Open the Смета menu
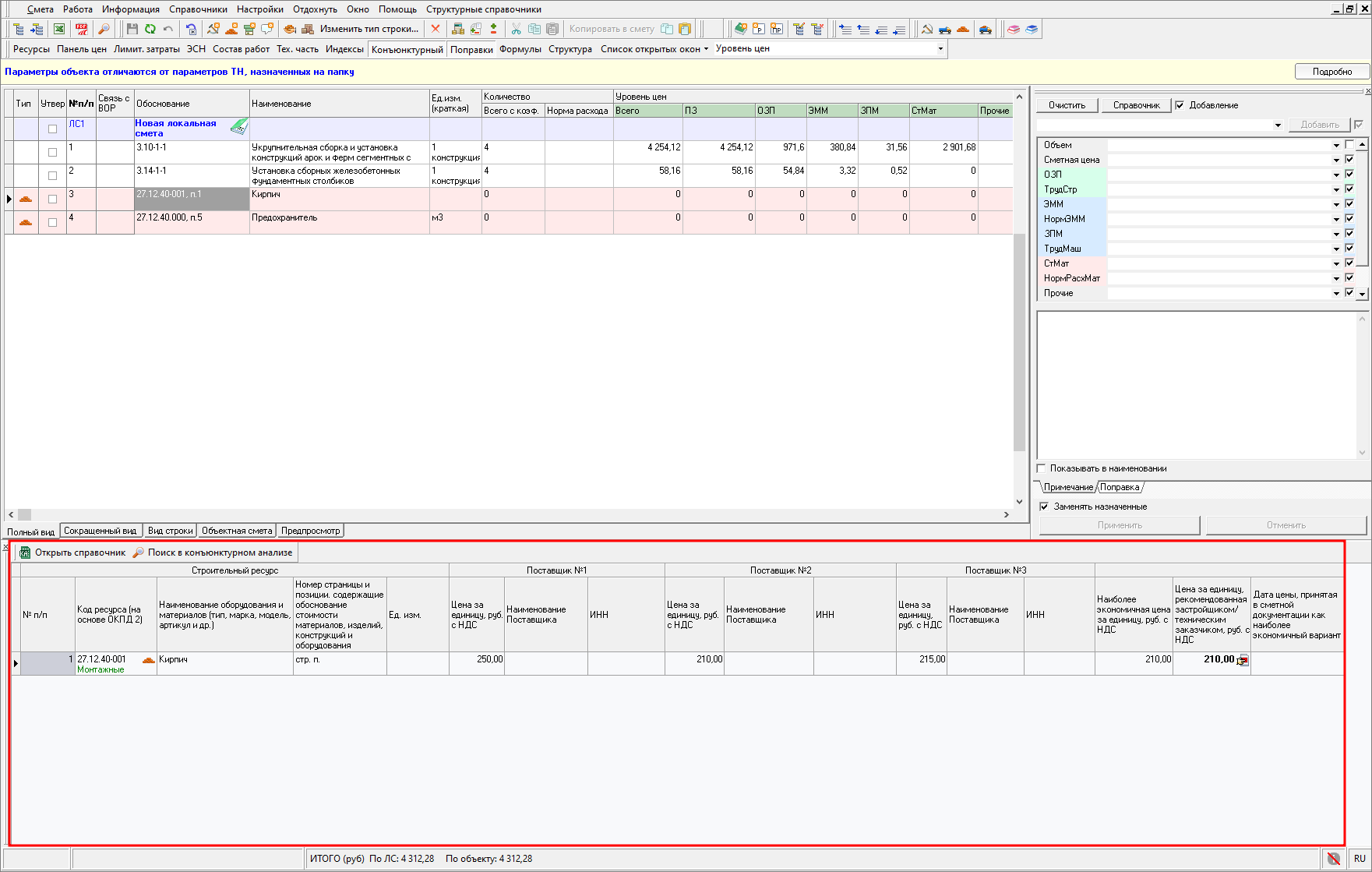Viewport: 1372px width, 872px height. (x=40, y=9)
